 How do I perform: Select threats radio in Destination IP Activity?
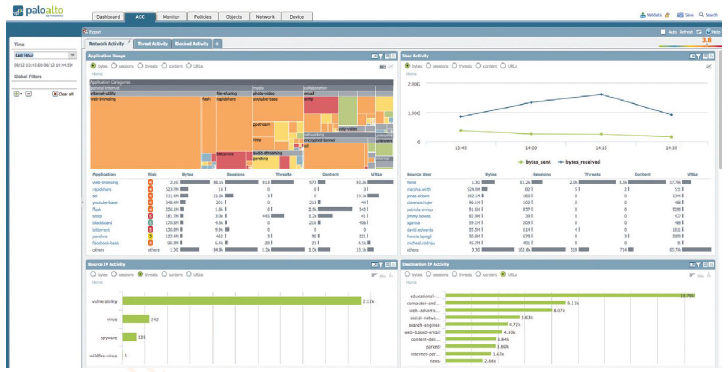tap(454, 274)
